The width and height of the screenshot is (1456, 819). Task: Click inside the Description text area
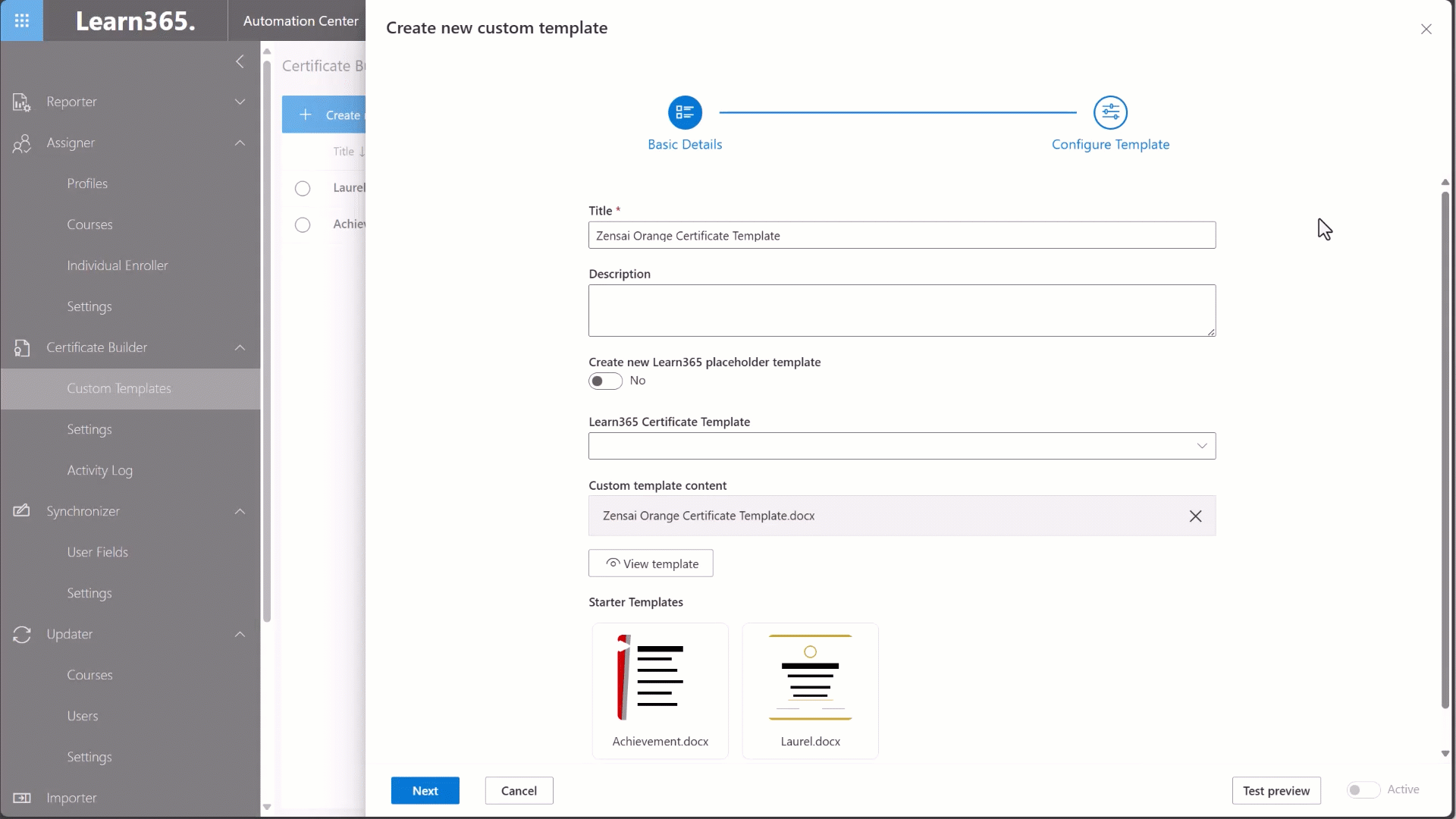tap(901, 310)
